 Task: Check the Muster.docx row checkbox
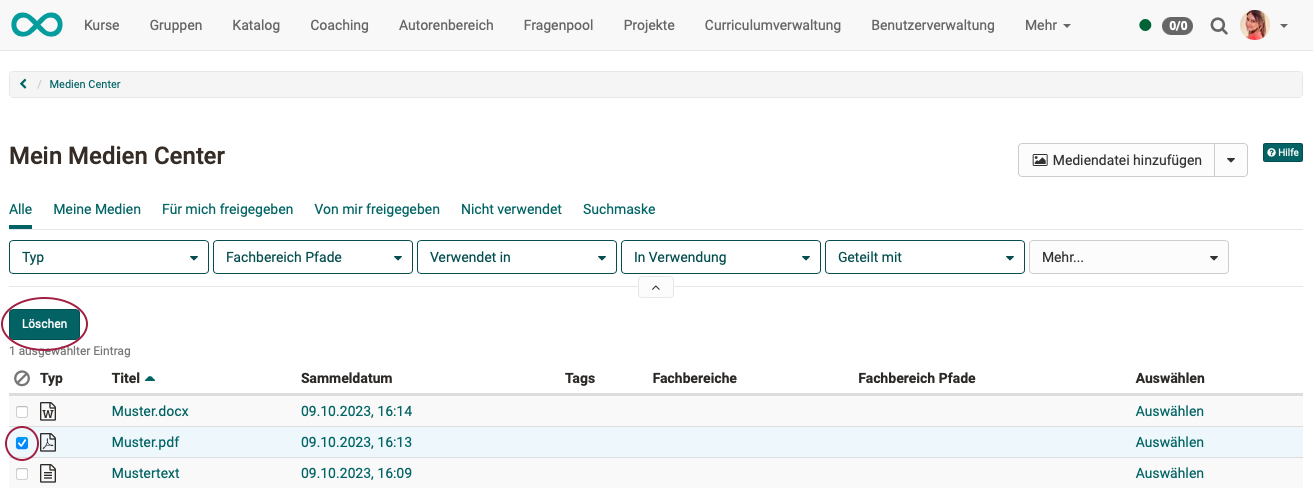[x=22, y=411]
